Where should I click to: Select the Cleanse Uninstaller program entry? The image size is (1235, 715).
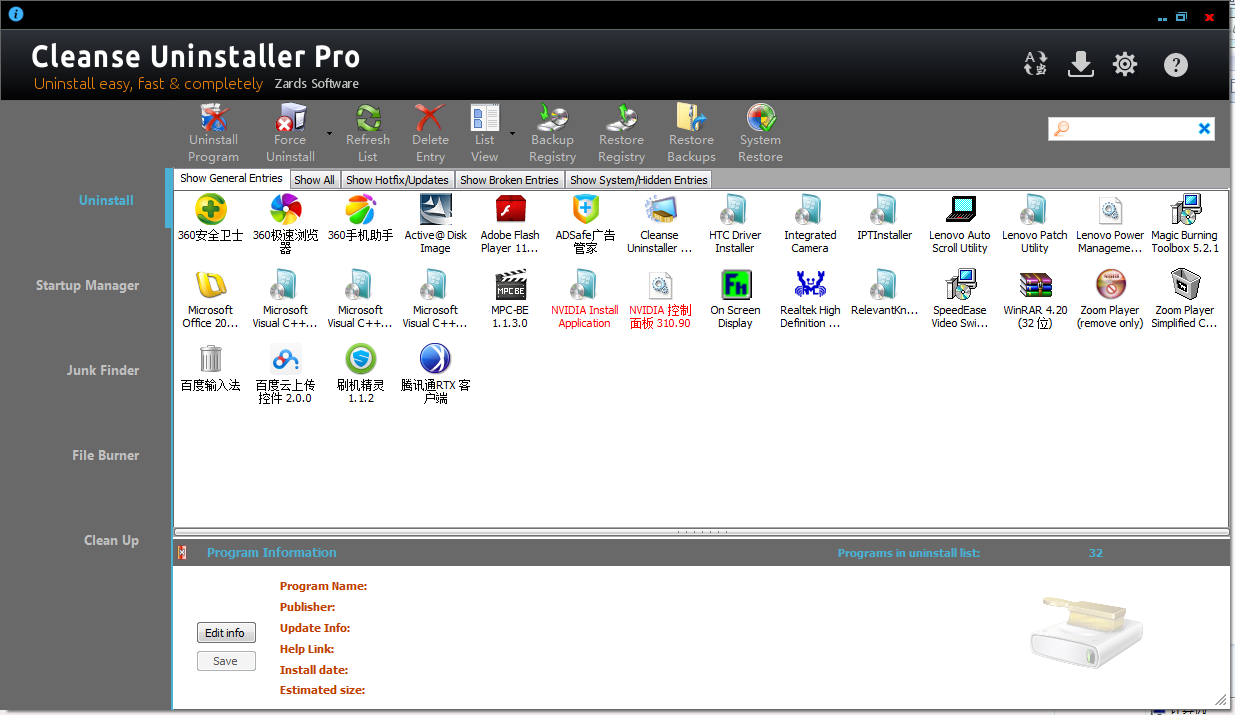click(660, 224)
